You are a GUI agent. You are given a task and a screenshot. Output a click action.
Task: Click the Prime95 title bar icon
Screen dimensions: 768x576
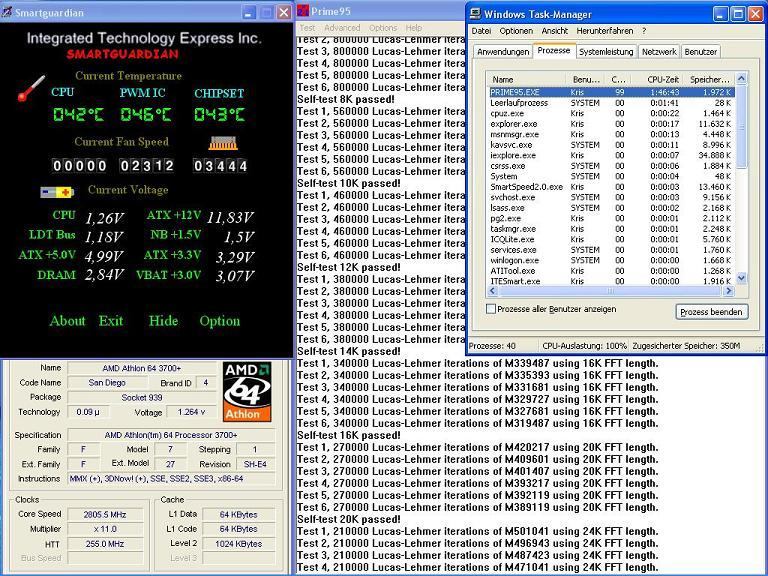303,11
